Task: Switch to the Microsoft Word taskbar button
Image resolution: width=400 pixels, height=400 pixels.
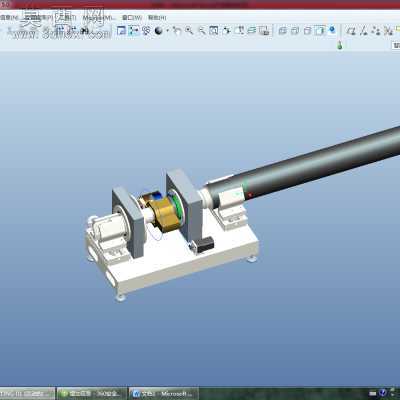Action: click(x=164, y=394)
